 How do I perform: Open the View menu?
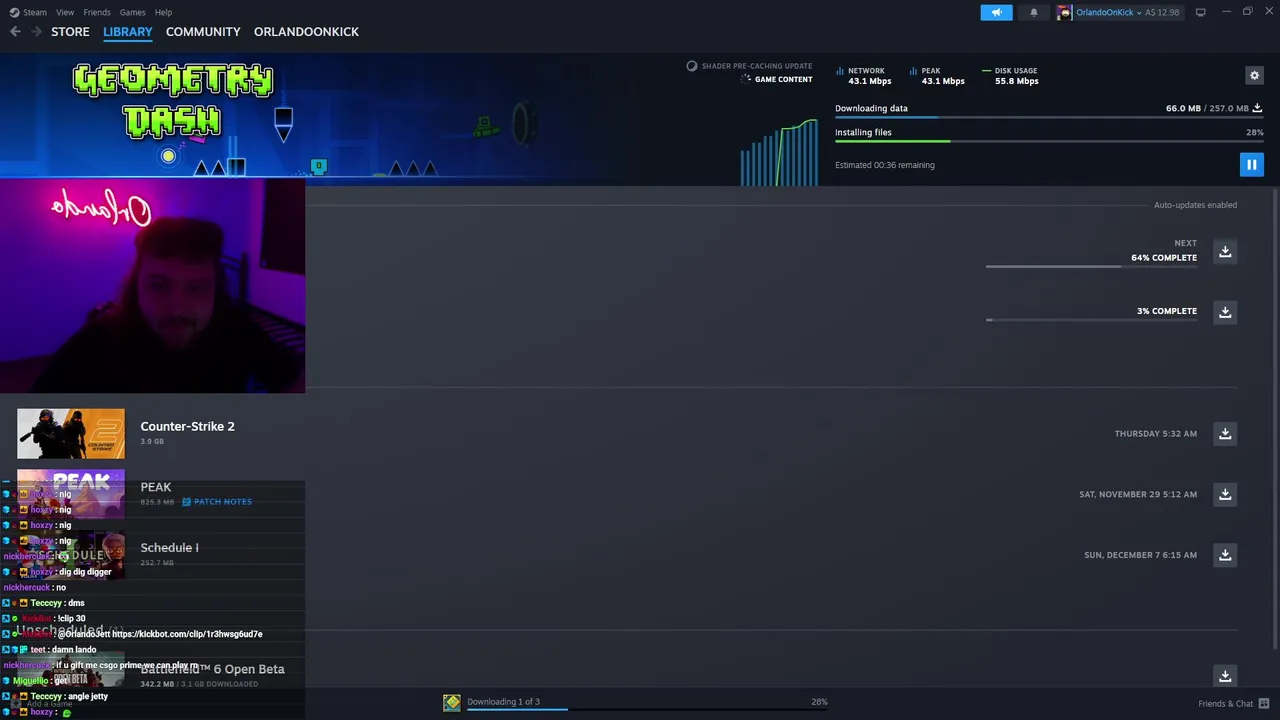(x=65, y=12)
